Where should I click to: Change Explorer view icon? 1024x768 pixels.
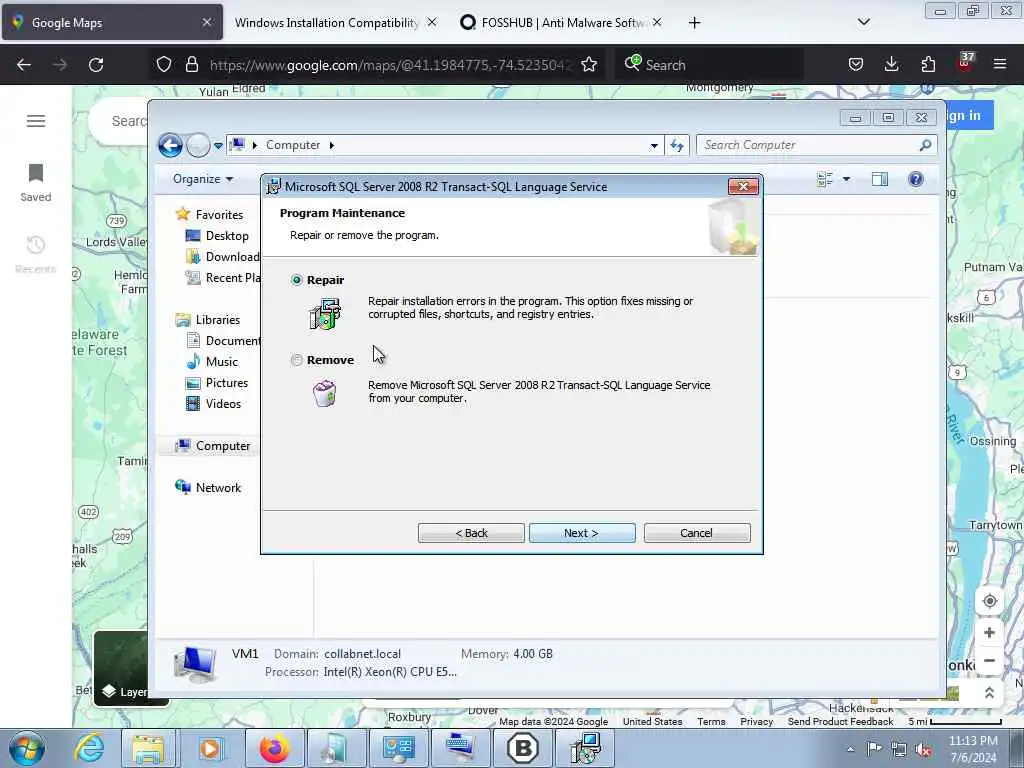click(825, 179)
